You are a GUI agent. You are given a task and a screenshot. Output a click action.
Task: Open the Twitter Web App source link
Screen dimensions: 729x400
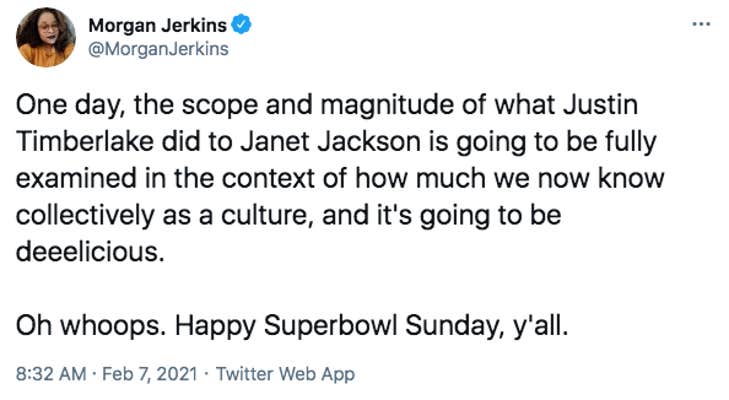pyautogui.click(x=285, y=374)
